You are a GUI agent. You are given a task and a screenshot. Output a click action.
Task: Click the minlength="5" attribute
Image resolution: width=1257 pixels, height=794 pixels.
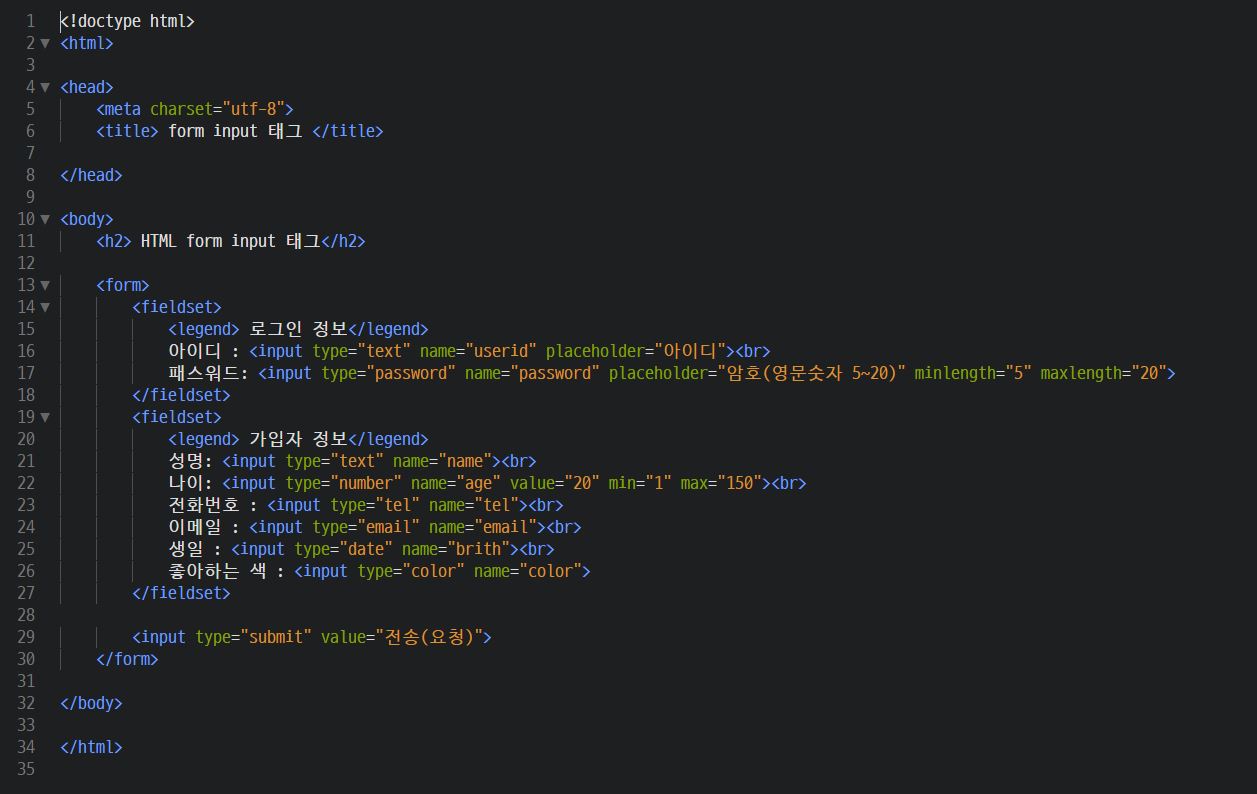point(973,373)
